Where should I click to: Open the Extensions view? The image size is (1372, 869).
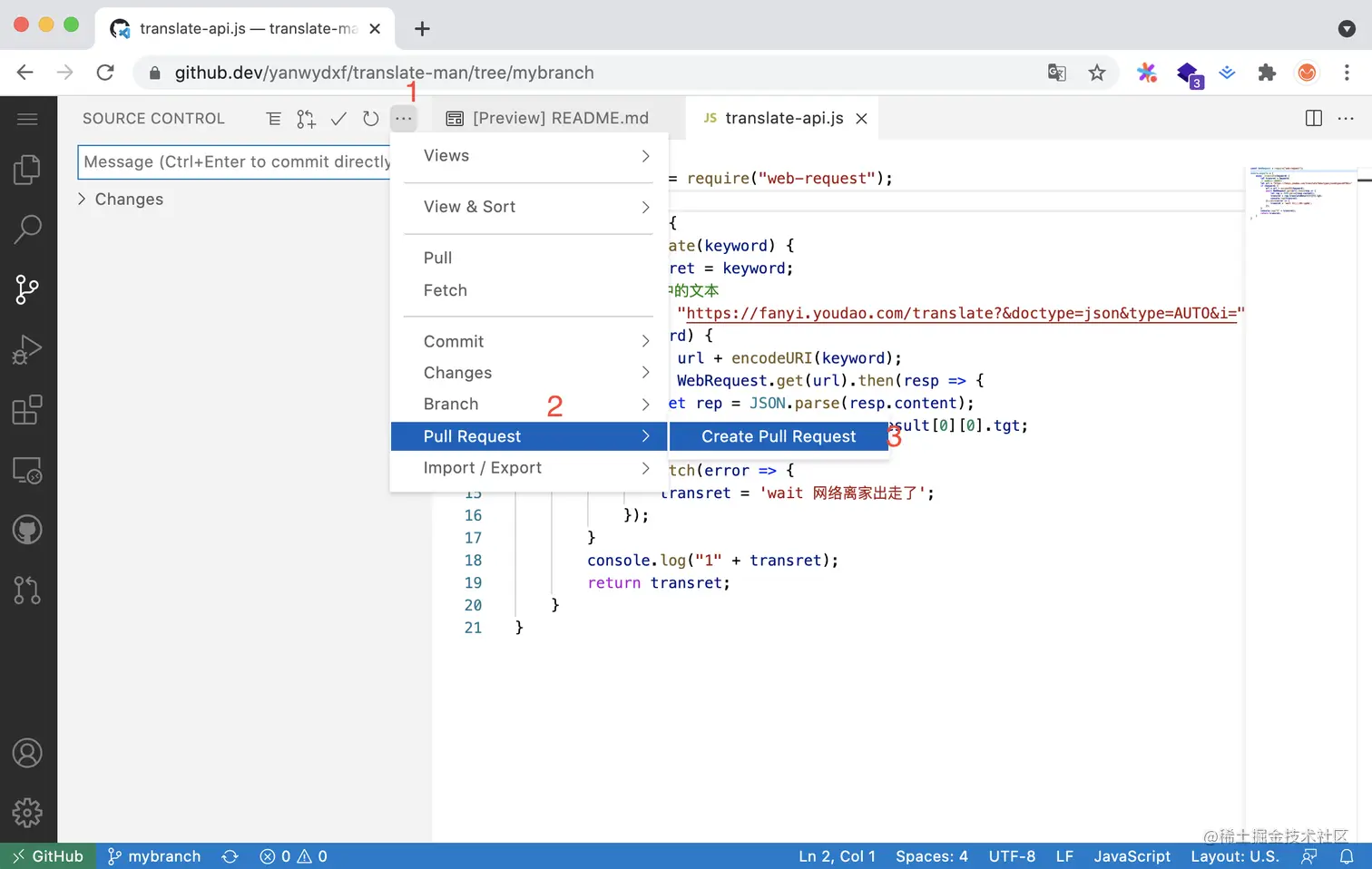pyautogui.click(x=27, y=410)
